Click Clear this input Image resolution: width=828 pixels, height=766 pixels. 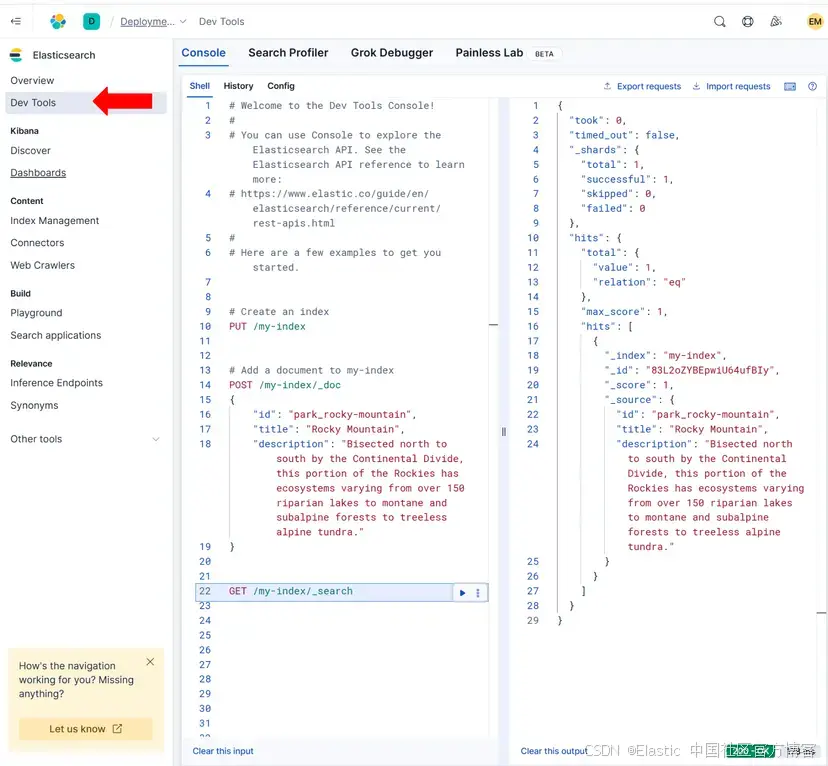pos(223,751)
